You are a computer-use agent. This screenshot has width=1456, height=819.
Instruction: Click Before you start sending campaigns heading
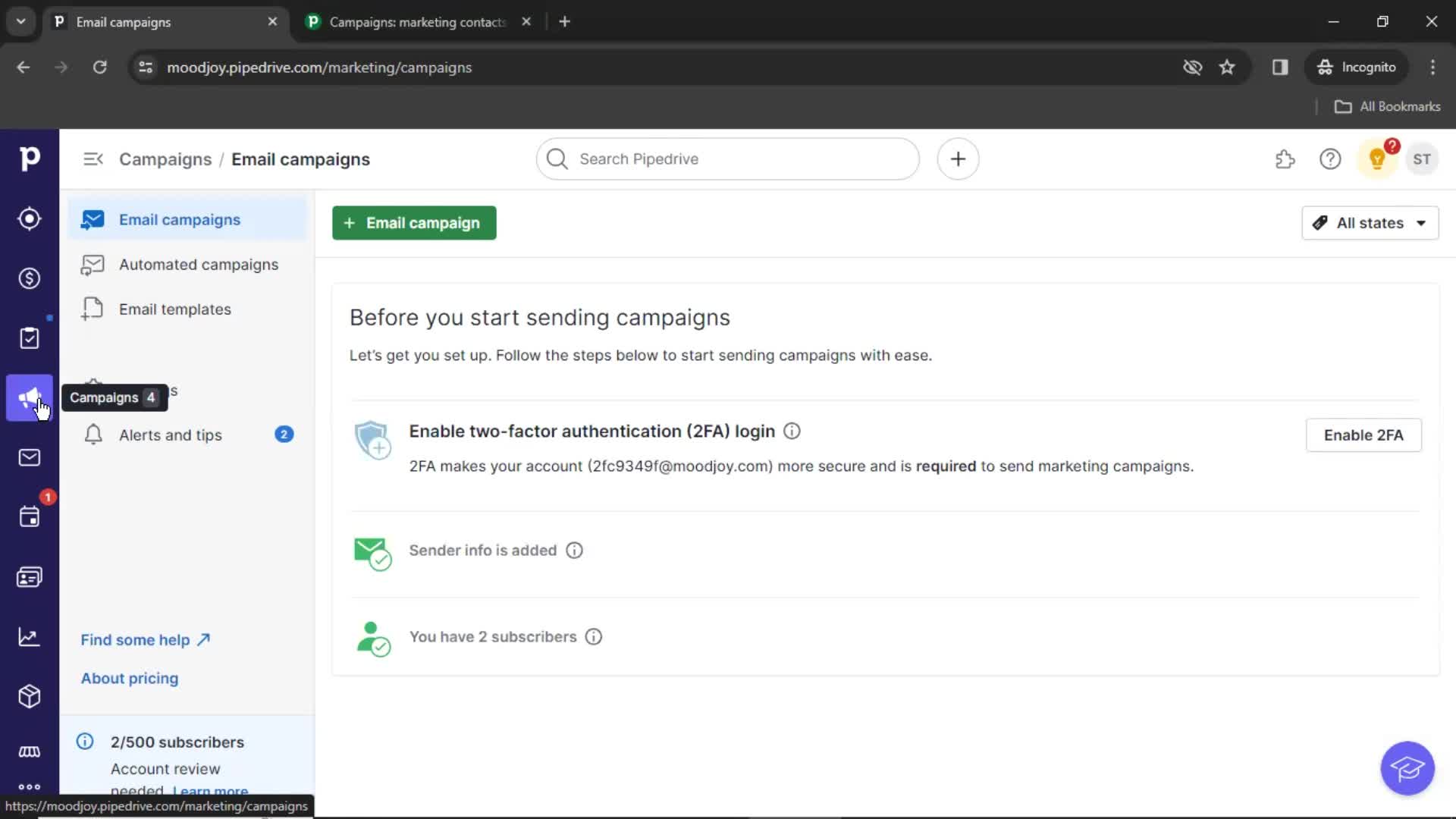(539, 318)
